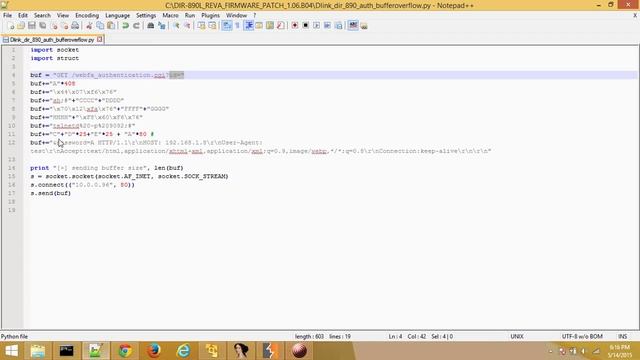640x360 pixels.
Task: Toggle synchronized vertical scrolling
Action: click(201, 26)
